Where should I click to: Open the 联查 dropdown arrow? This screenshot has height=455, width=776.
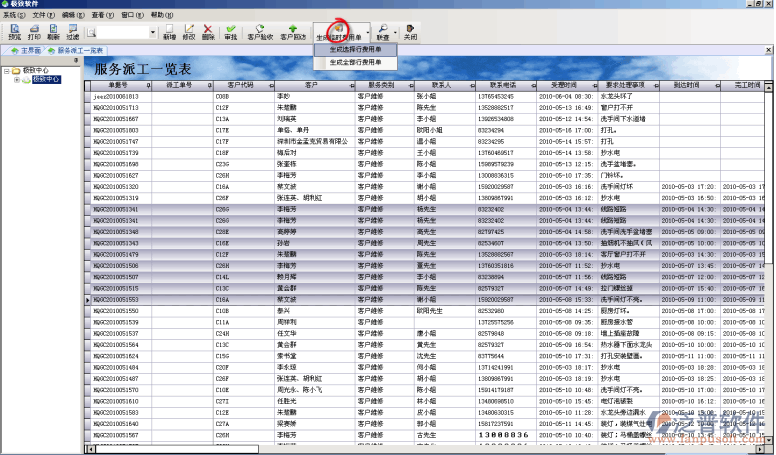click(x=394, y=32)
